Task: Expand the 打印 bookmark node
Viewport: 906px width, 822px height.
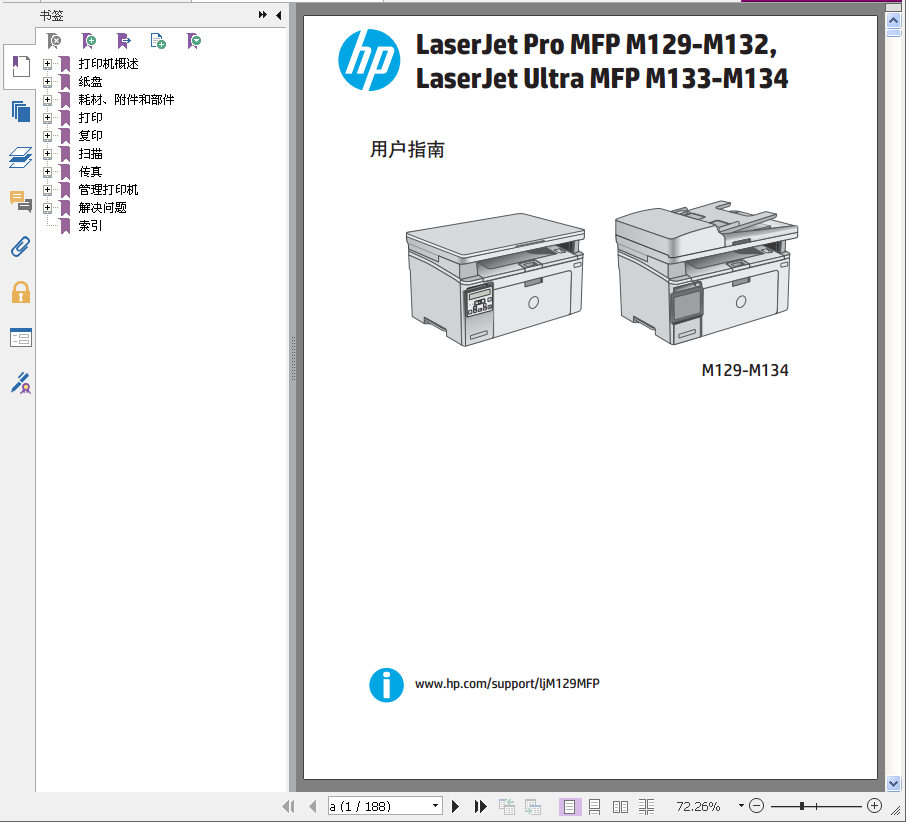Action: (47, 117)
